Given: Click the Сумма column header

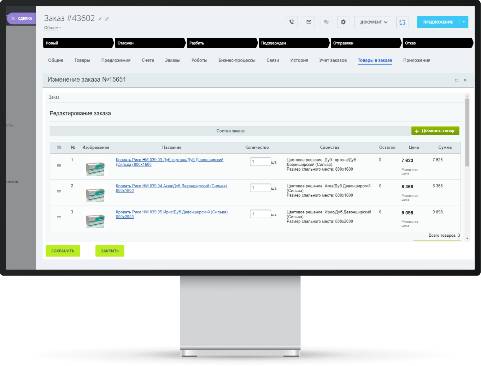Looking at the screenshot, I should tap(445, 147).
